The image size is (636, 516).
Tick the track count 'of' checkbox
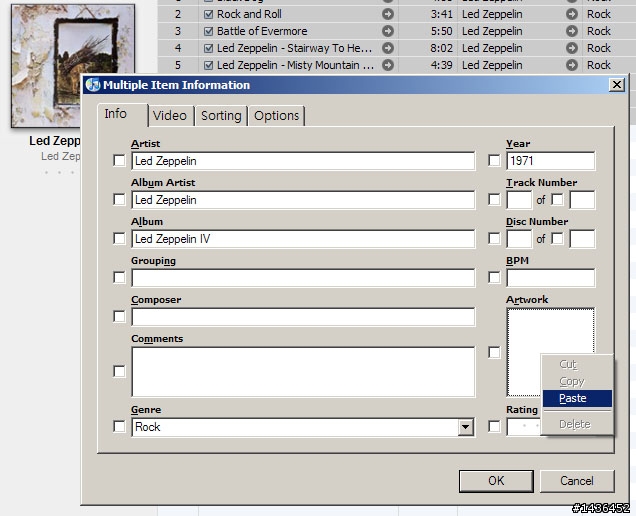coord(557,200)
